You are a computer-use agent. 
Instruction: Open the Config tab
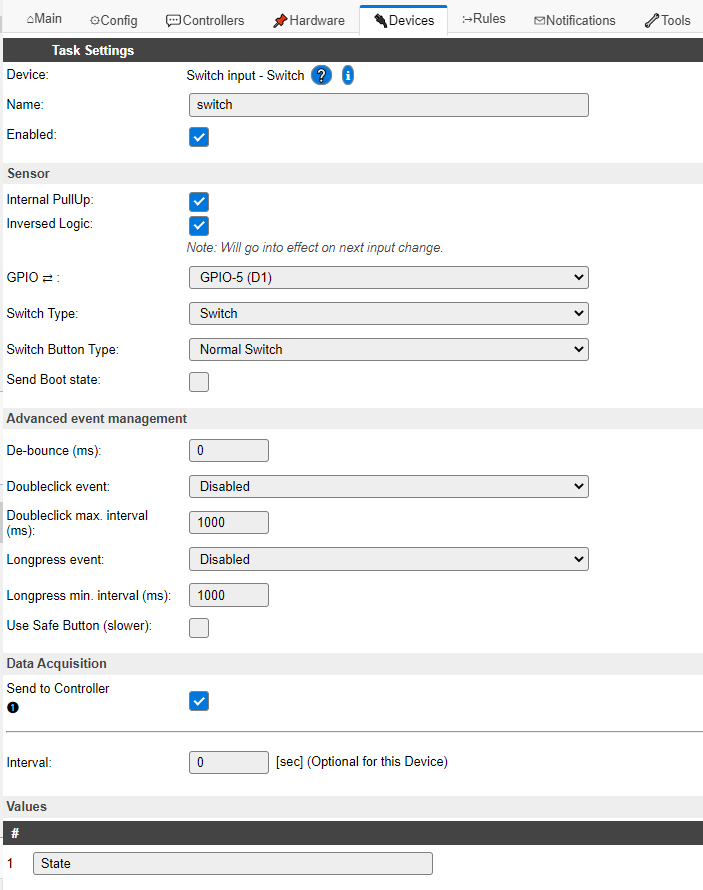[x=113, y=20]
